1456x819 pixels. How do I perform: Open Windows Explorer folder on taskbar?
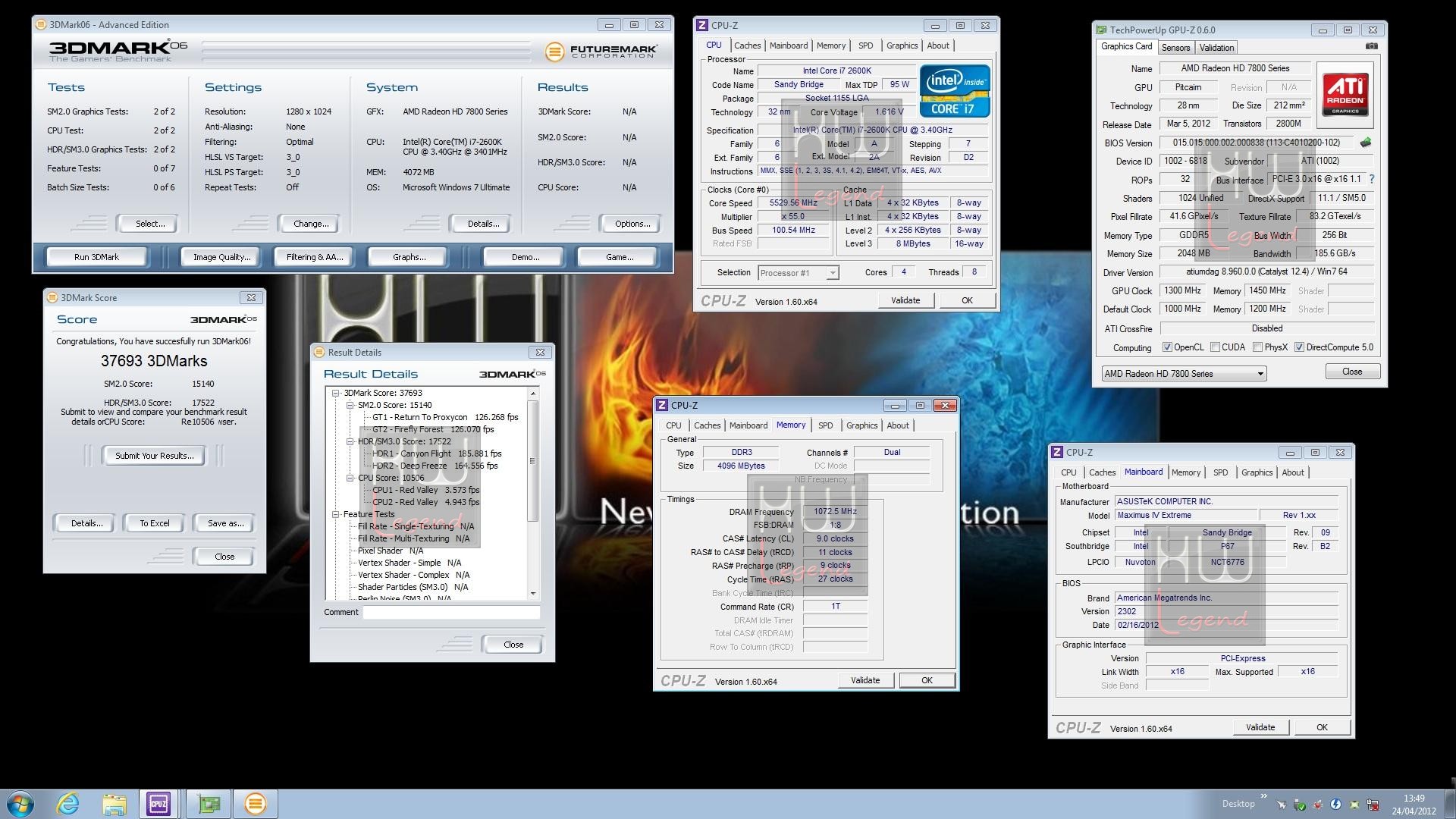tap(114, 804)
